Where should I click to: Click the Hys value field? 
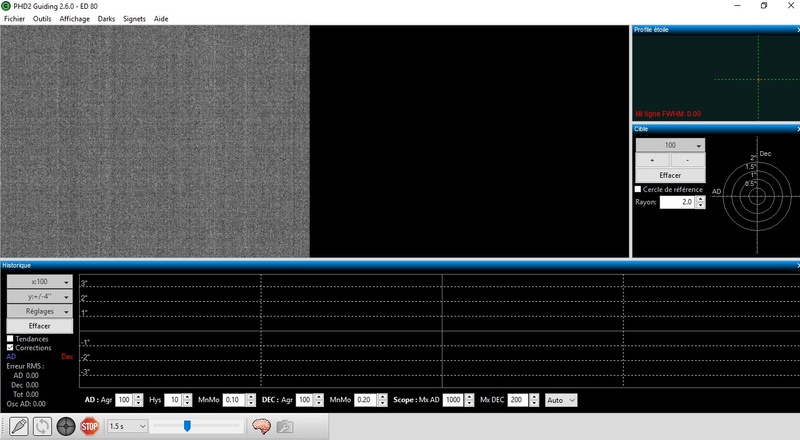pos(173,400)
